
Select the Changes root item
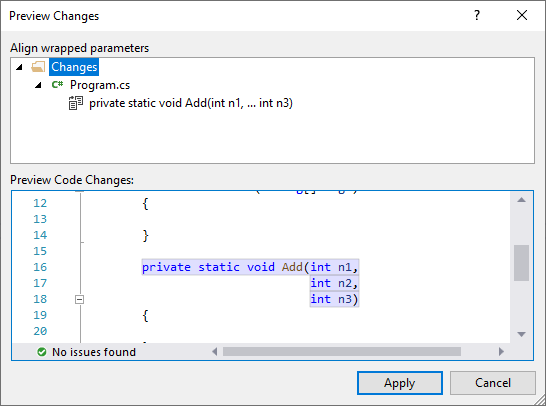74,67
